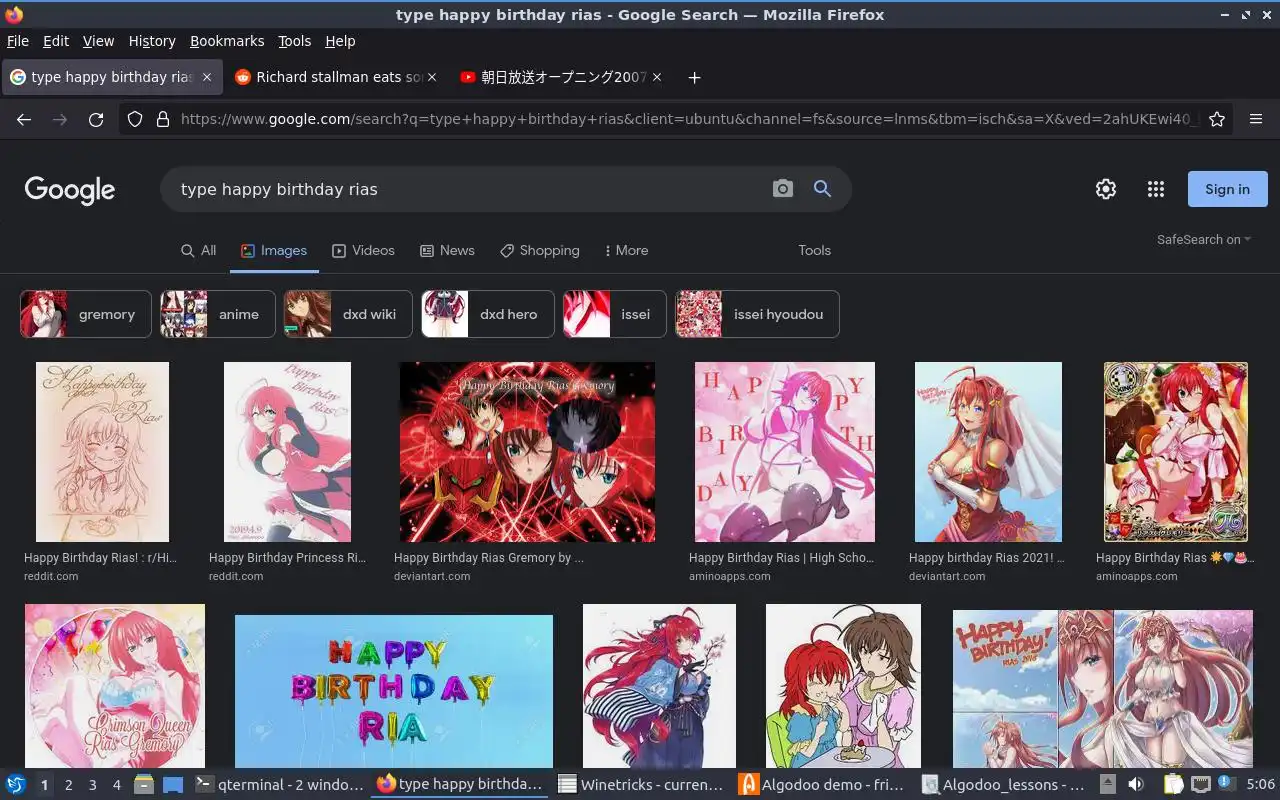The height and width of the screenshot is (800, 1280).
Task: Open the 'Happy Birthday Princess Ri...' image
Action: click(x=287, y=452)
